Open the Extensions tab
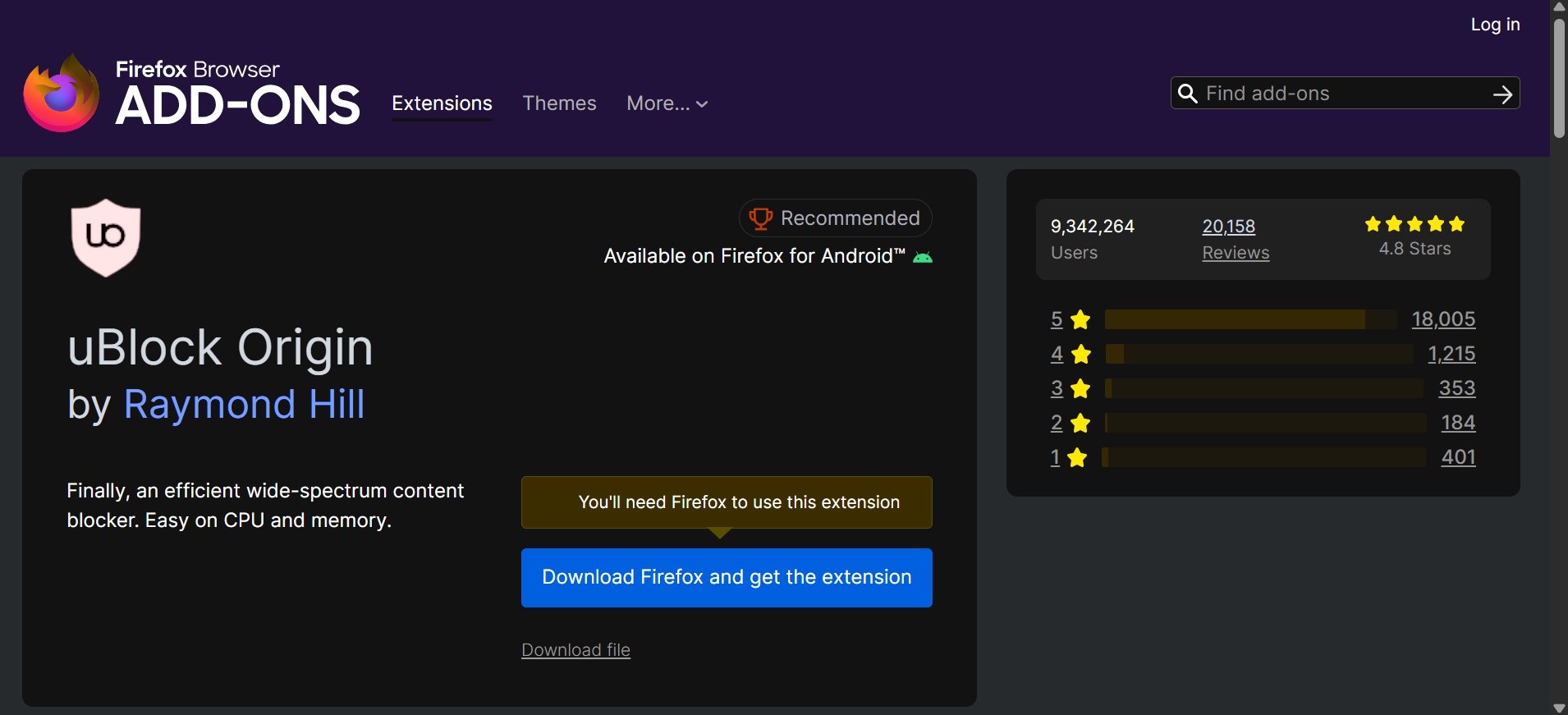Image resolution: width=1568 pixels, height=715 pixels. [442, 103]
